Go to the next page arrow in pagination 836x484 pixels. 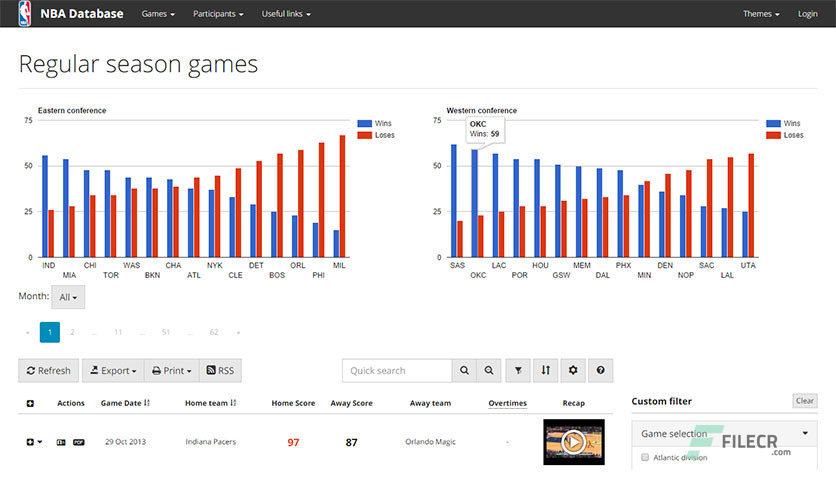pyautogui.click(x=238, y=333)
